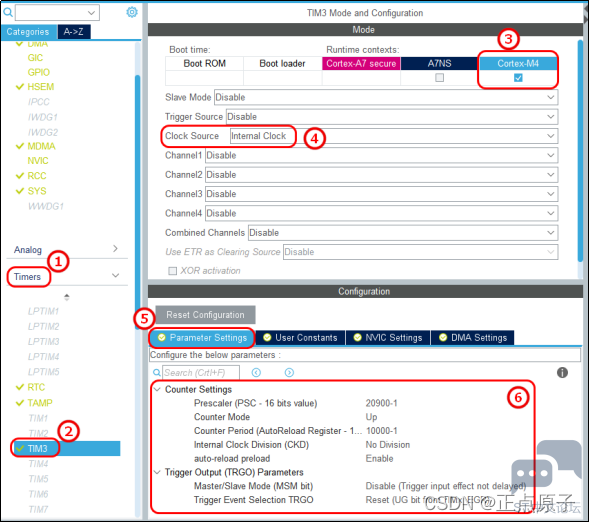Click the Reset Configuration button
The image size is (590, 523).
click(205, 315)
